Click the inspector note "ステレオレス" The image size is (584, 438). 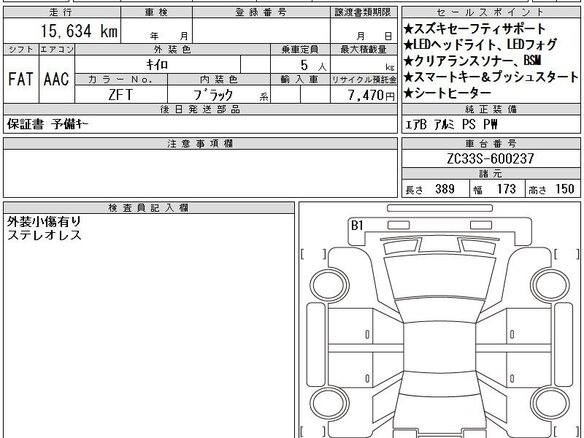[x=44, y=235]
